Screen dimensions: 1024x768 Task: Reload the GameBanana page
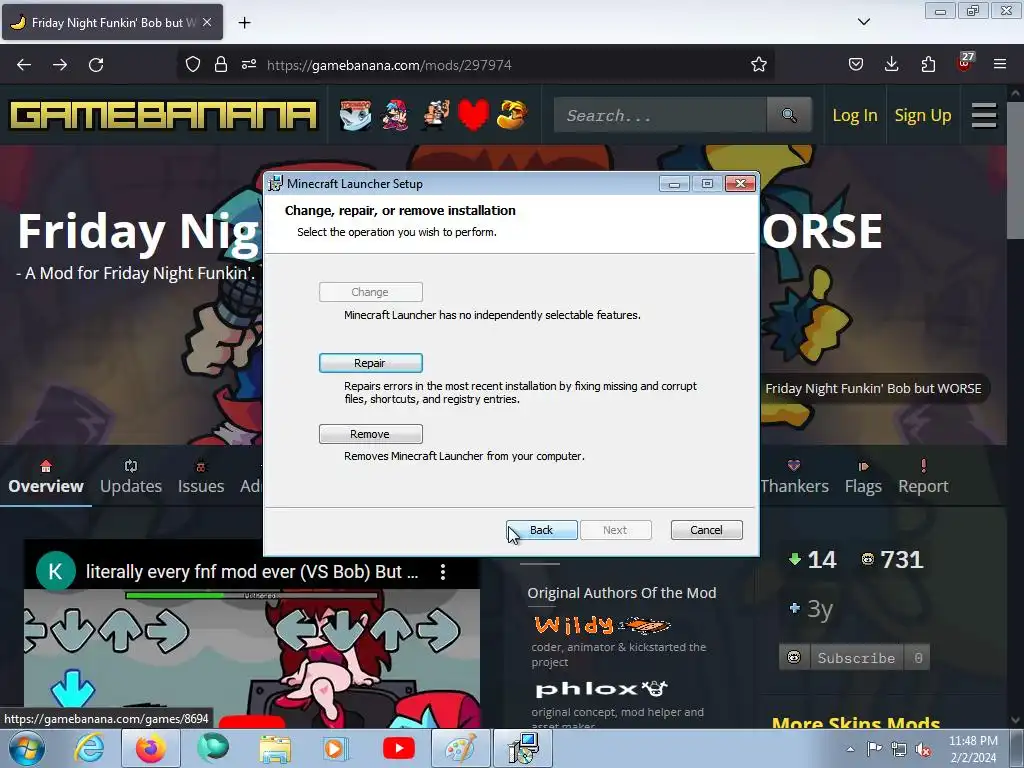pyautogui.click(x=96, y=65)
